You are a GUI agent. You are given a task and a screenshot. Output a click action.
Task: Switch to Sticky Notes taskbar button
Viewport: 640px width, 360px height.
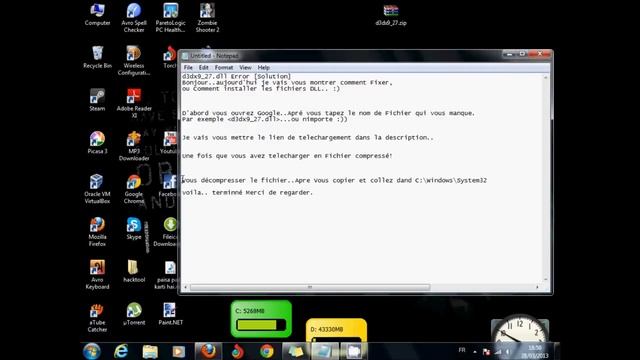[296, 351]
